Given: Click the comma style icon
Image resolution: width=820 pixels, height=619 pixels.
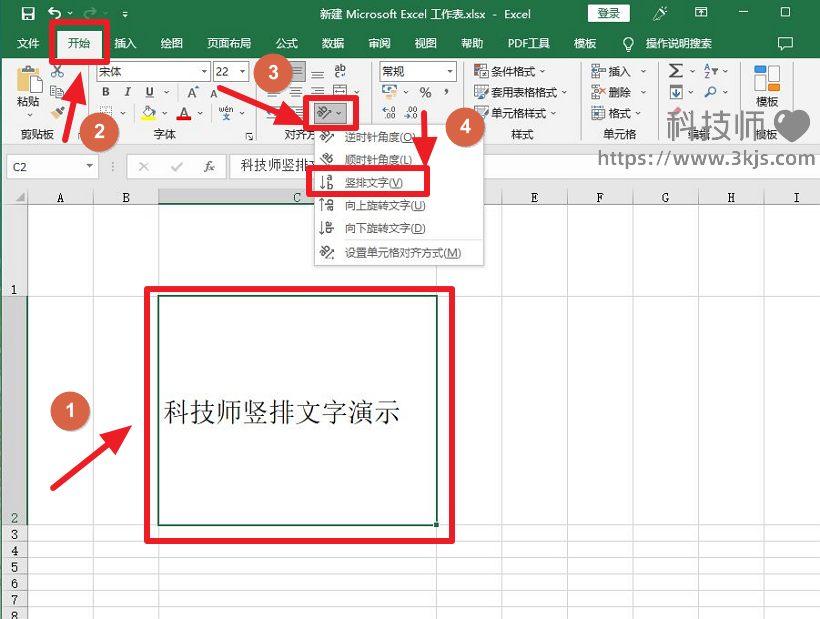Looking at the screenshot, I should pos(446,93).
